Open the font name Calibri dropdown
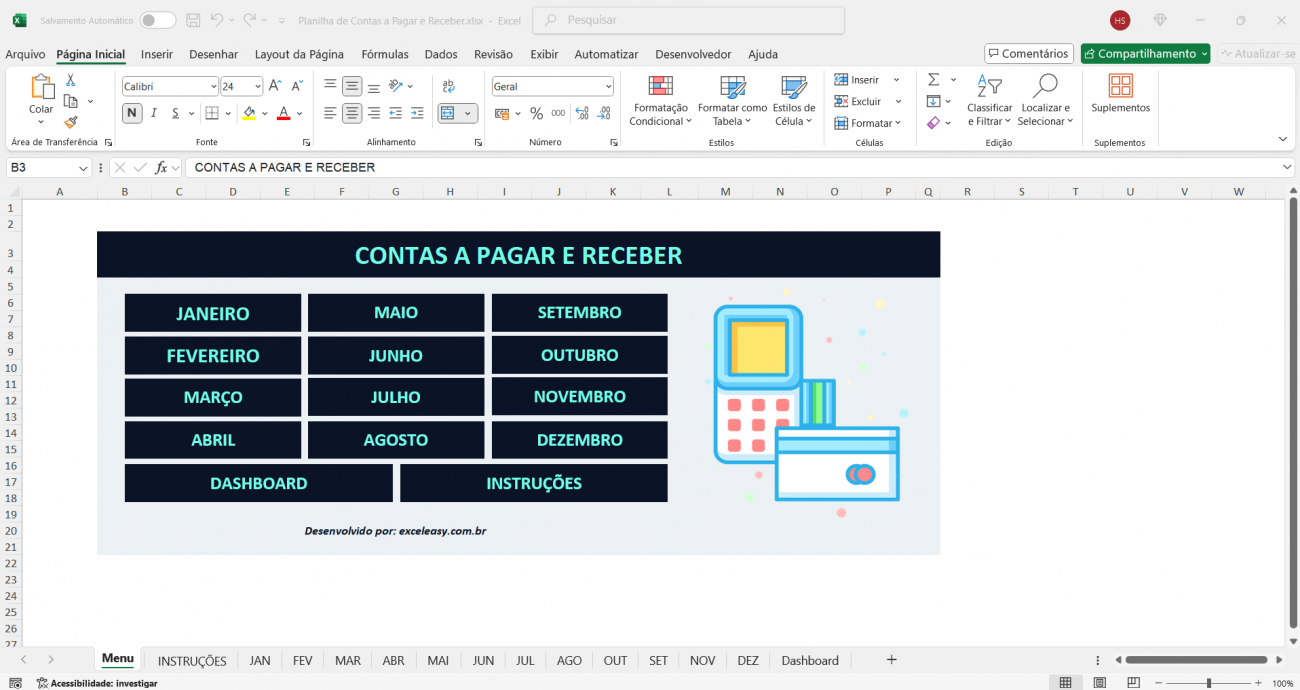This screenshot has height=690, width=1300. 213,87
